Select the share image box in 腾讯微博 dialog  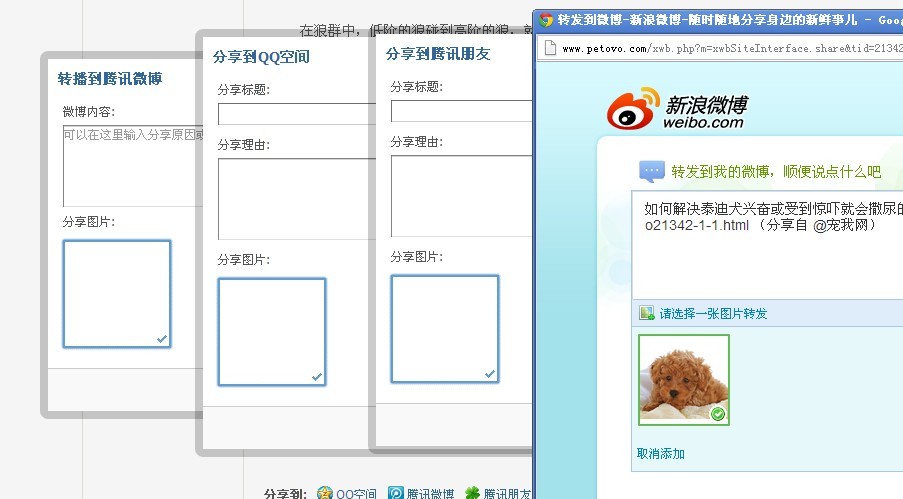click(117, 294)
